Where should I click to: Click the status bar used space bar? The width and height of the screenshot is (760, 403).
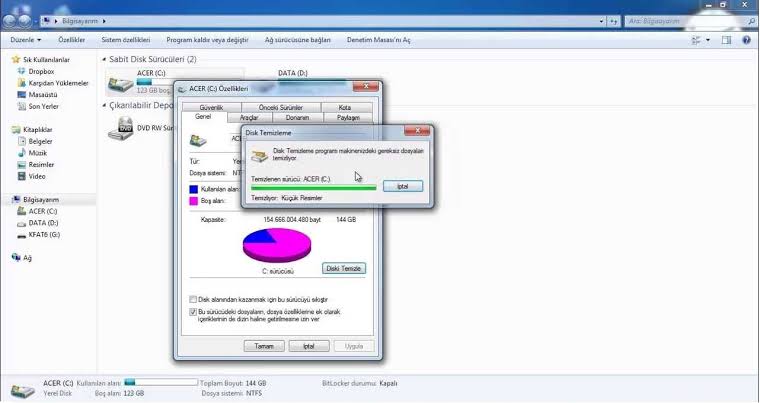[x=161, y=383]
